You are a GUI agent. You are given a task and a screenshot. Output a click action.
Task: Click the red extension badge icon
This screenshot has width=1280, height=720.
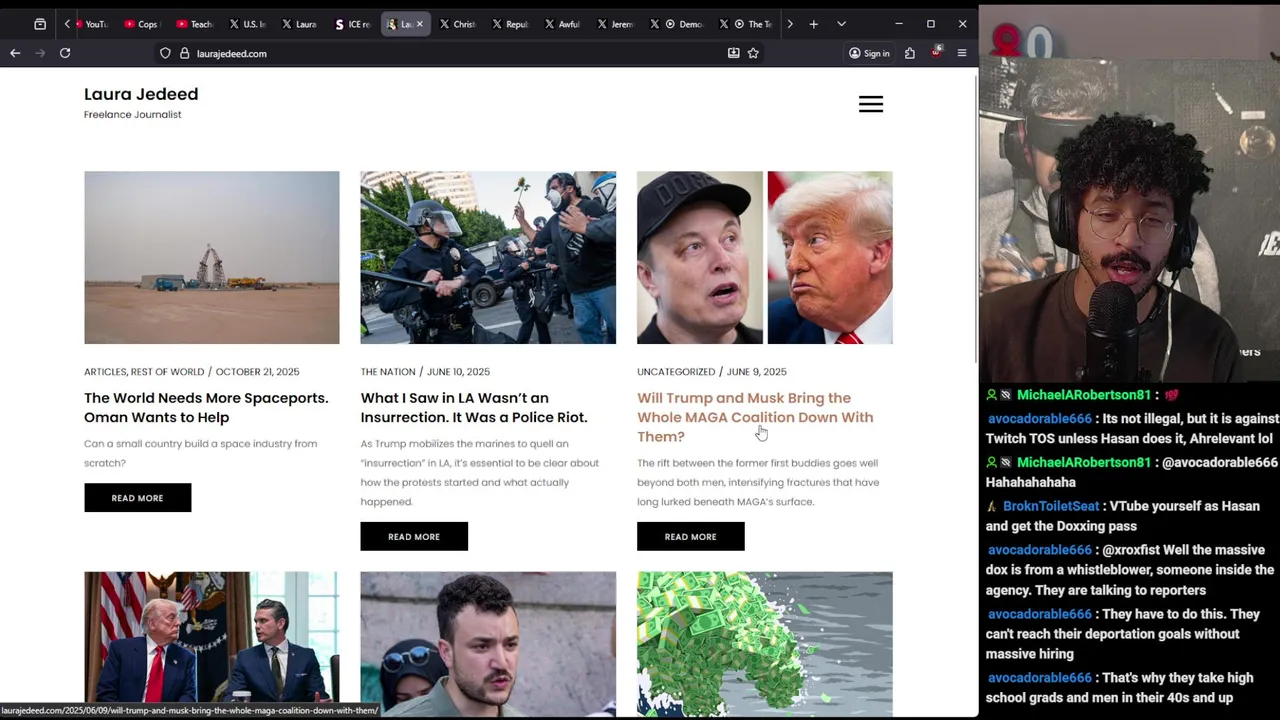coord(936,52)
